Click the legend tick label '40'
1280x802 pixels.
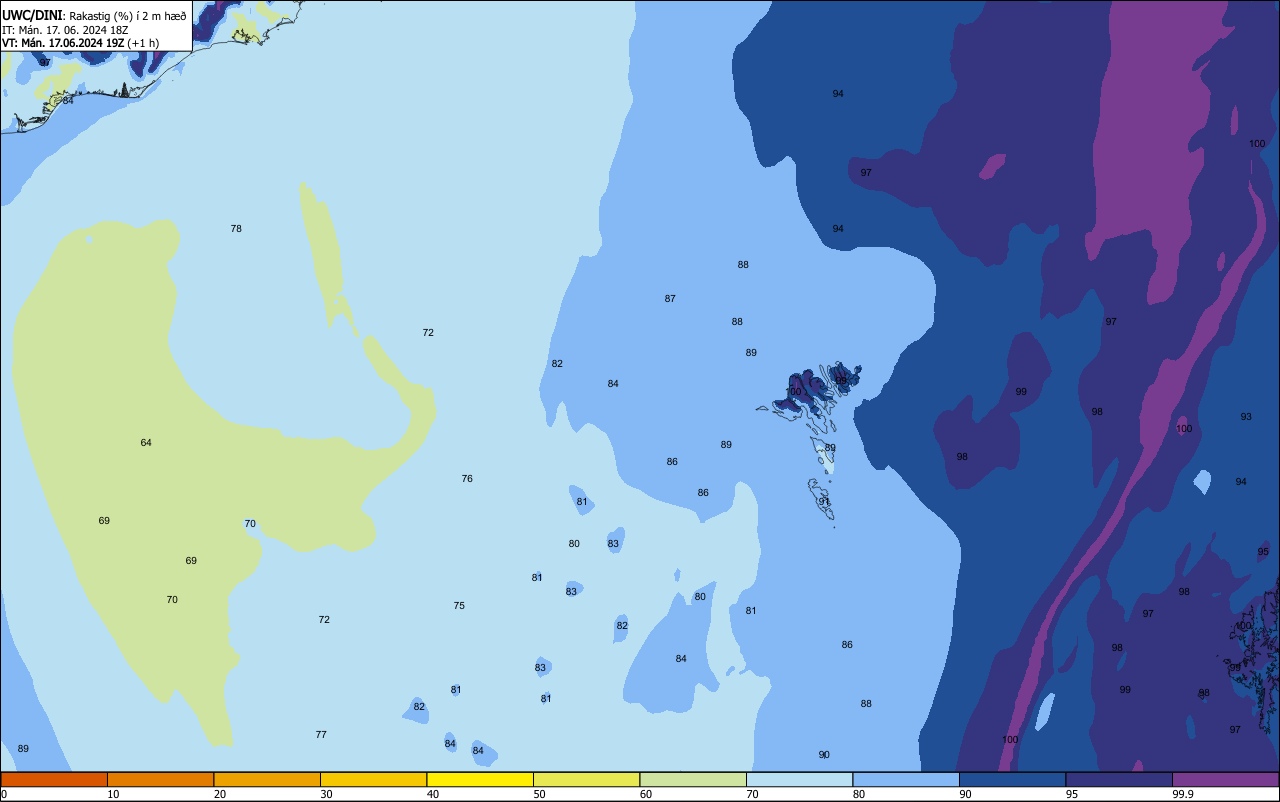tap(433, 794)
